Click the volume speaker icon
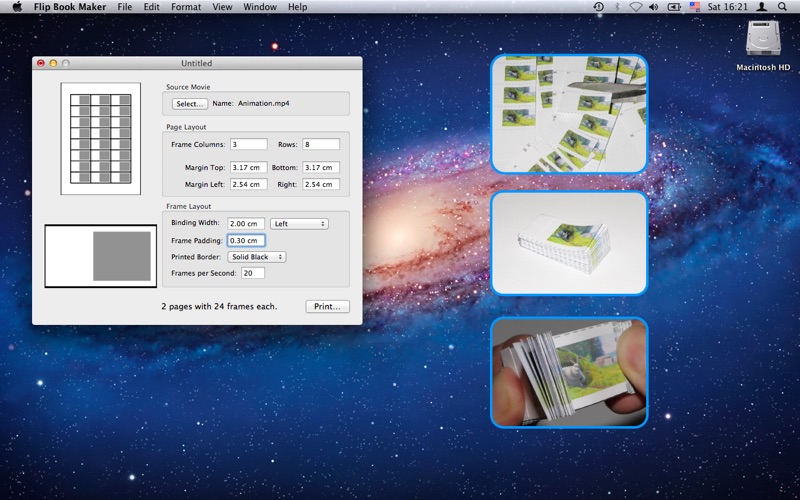Screen dimensions: 800x500 [x=654, y=7]
